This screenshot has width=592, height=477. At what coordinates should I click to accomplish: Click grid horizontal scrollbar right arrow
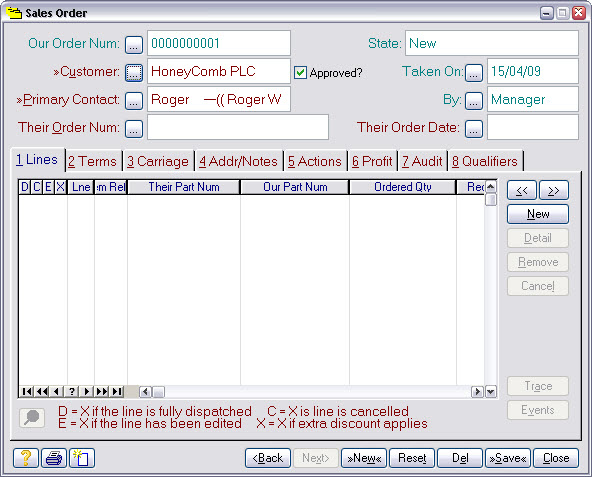click(478, 392)
